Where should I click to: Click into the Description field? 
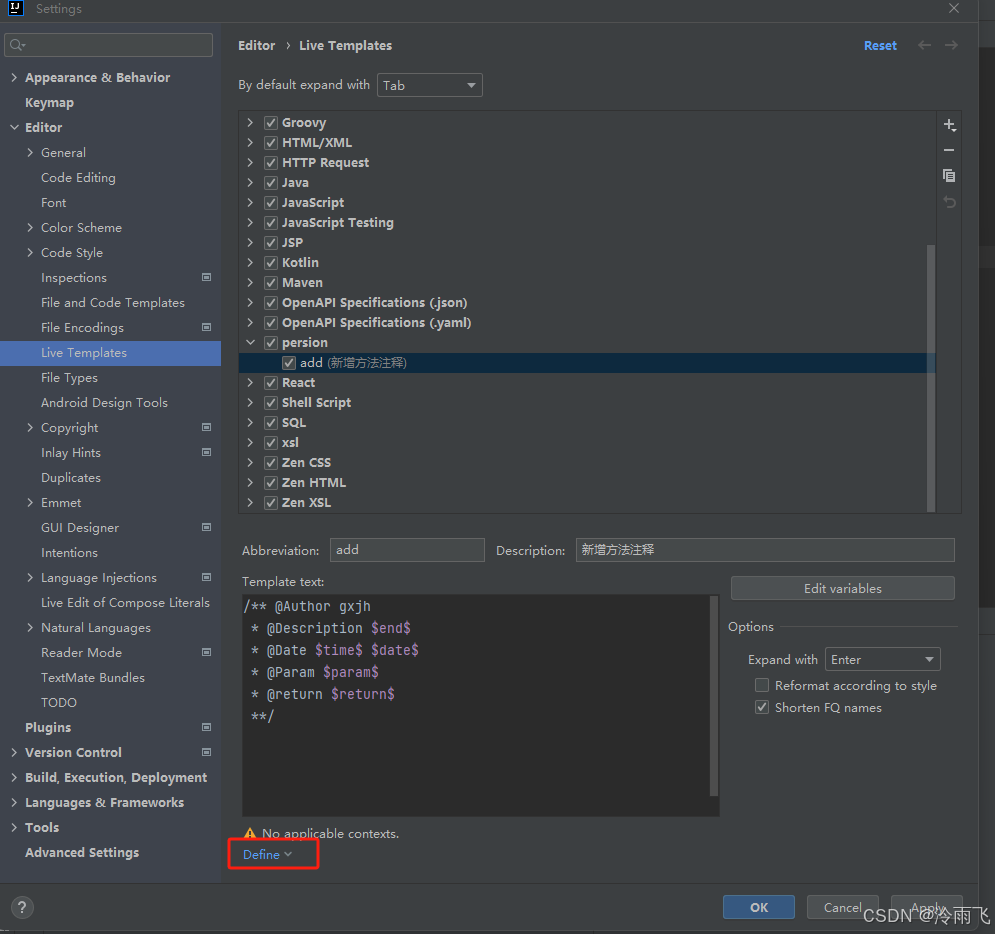pyautogui.click(x=765, y=549)
